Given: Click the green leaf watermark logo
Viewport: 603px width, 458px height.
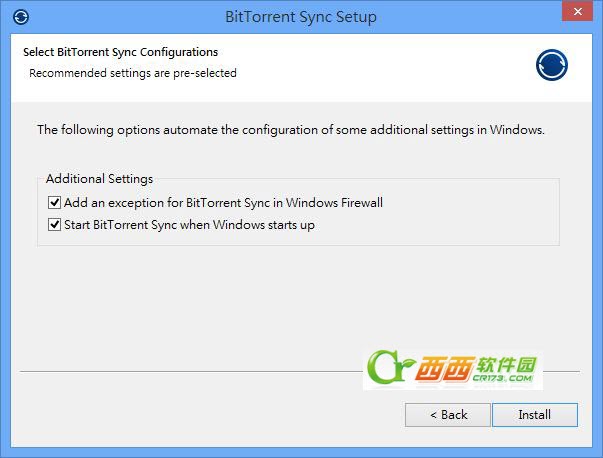Looking at the screenshot, I should pyautogui.click(x=379, y=369).
